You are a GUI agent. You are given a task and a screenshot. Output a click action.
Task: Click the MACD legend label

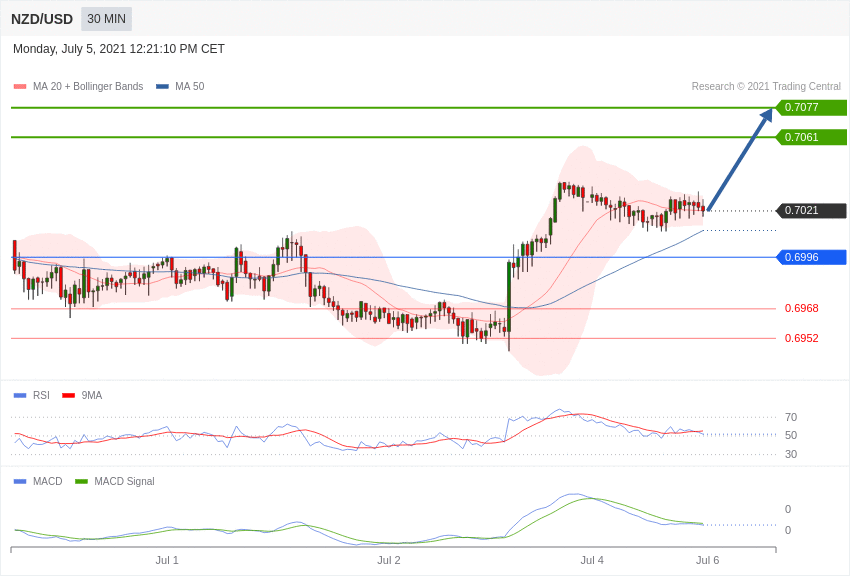pos(48,481)
